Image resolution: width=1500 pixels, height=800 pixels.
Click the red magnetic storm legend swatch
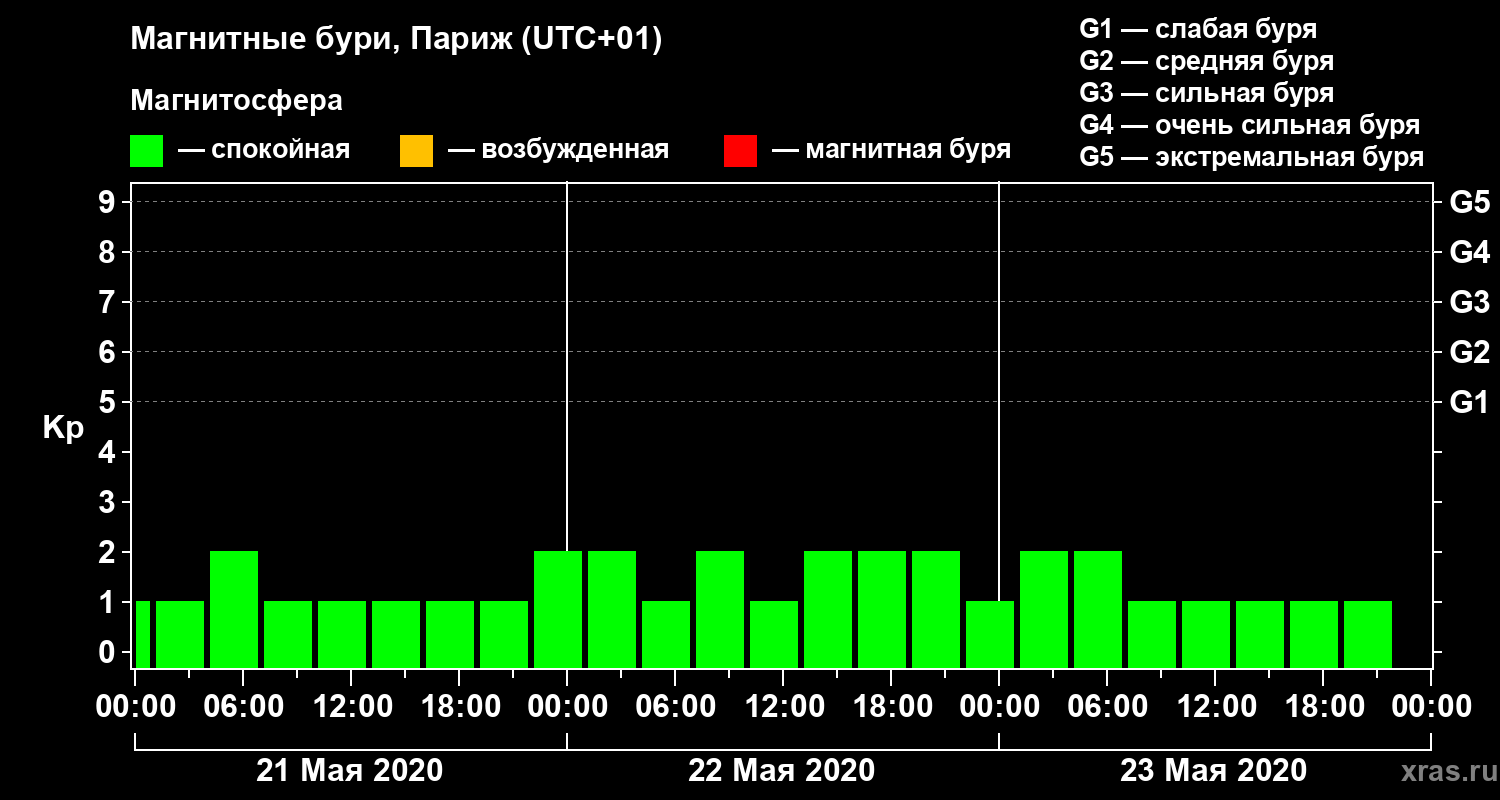point(740,151)
